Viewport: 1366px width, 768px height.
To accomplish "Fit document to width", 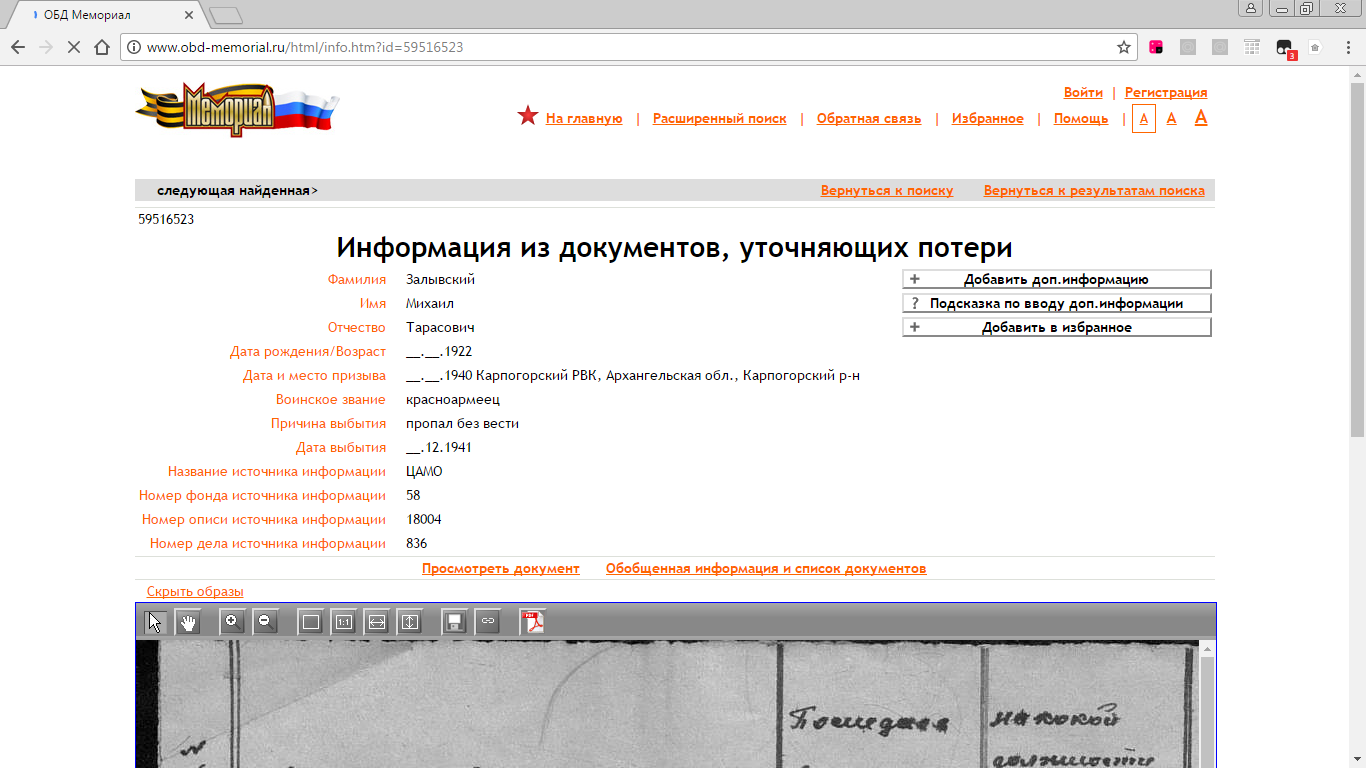I will [x=377, y=622].
